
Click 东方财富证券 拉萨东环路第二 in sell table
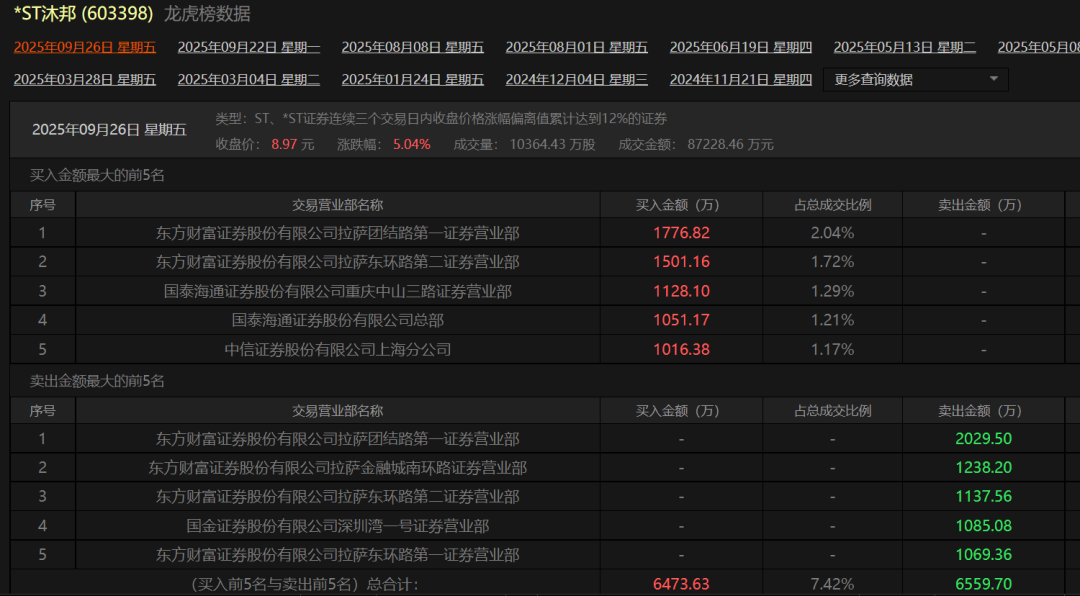(338, 497)
